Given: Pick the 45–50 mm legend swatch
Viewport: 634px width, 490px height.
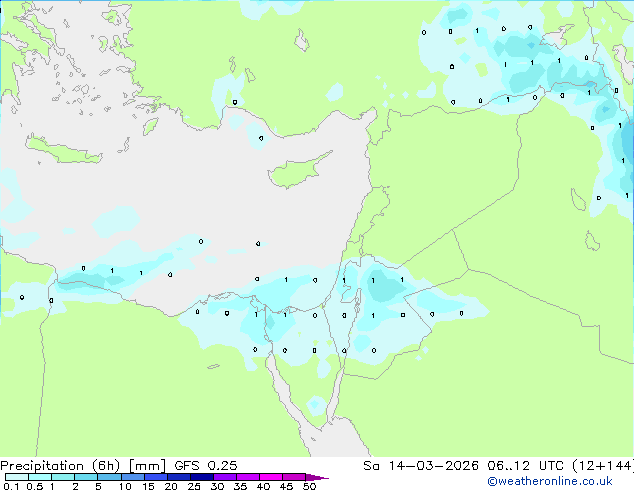Looking at the screenshot, I should (x=294, y=477).
